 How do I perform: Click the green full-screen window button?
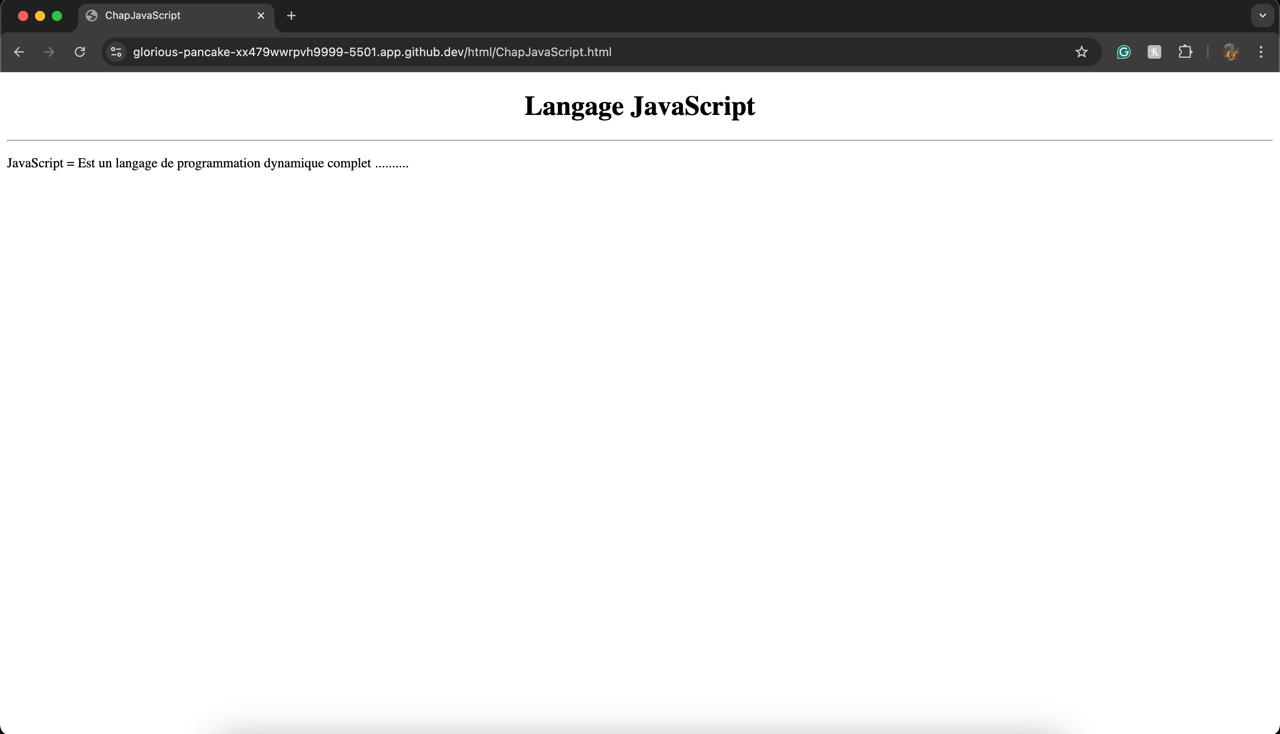point(57,16)
